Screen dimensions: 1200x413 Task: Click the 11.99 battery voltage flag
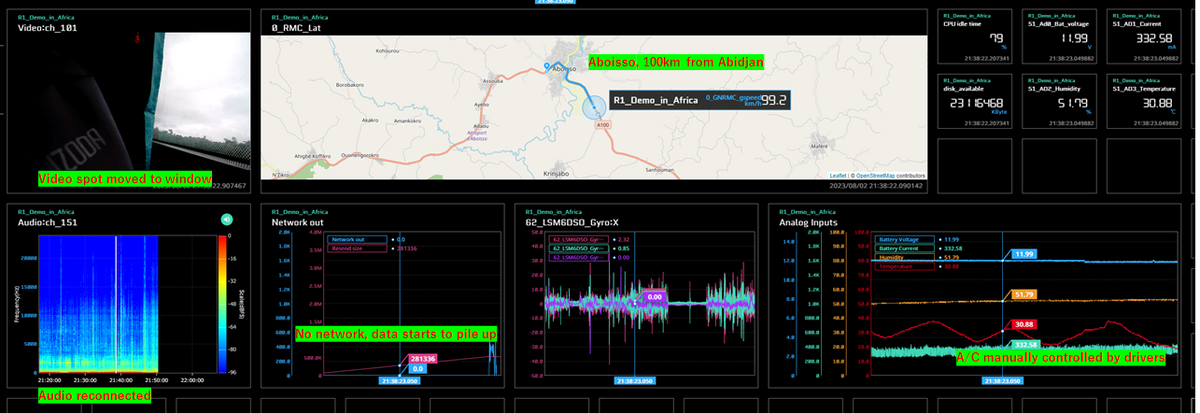click(1022, 254)
